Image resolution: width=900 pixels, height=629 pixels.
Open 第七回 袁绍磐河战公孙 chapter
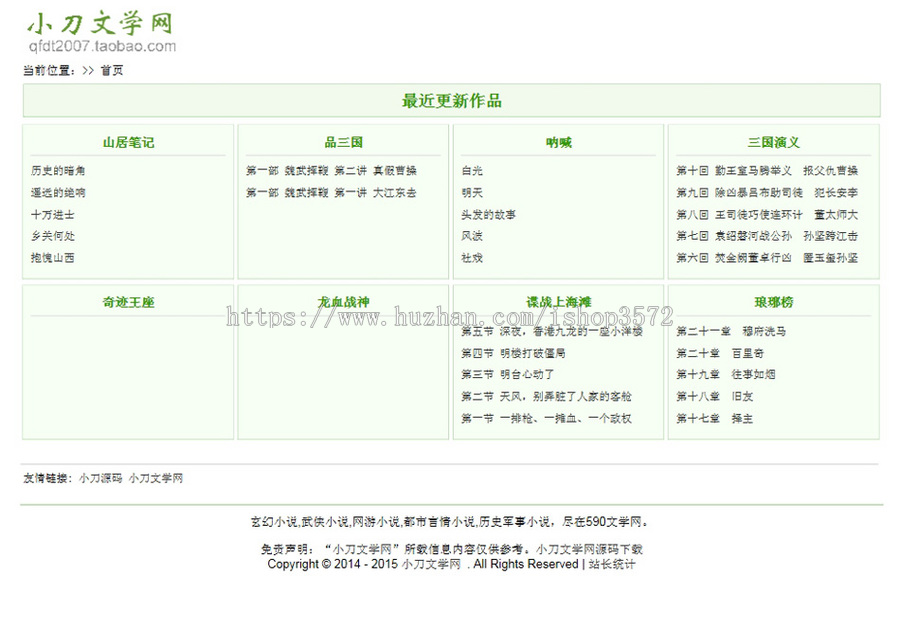click(767, 236)
